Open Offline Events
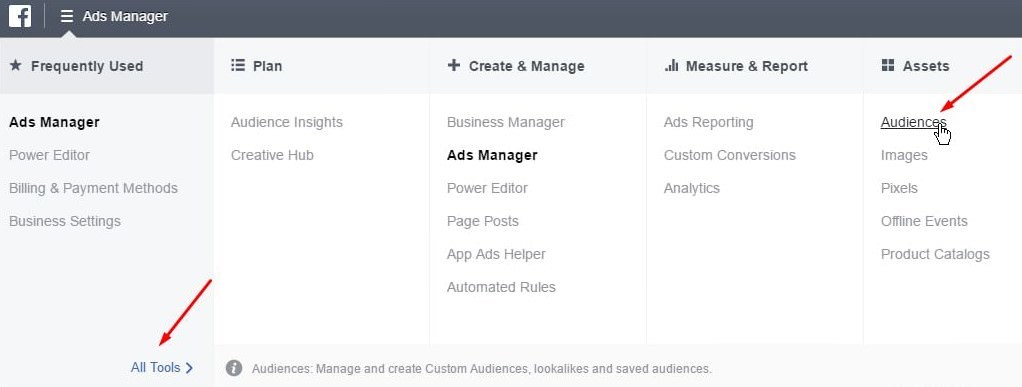The height and width of the screenshot is (387, 1022). coord(924,222)
